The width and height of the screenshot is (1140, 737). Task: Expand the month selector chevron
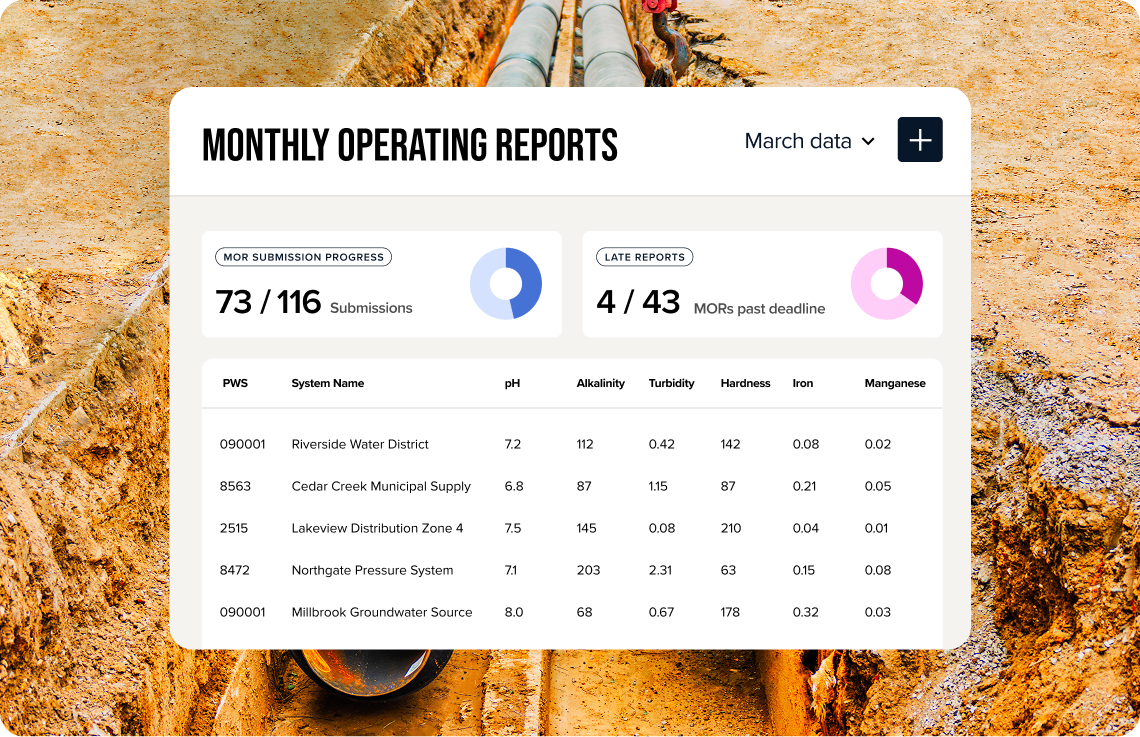(867, 142)
